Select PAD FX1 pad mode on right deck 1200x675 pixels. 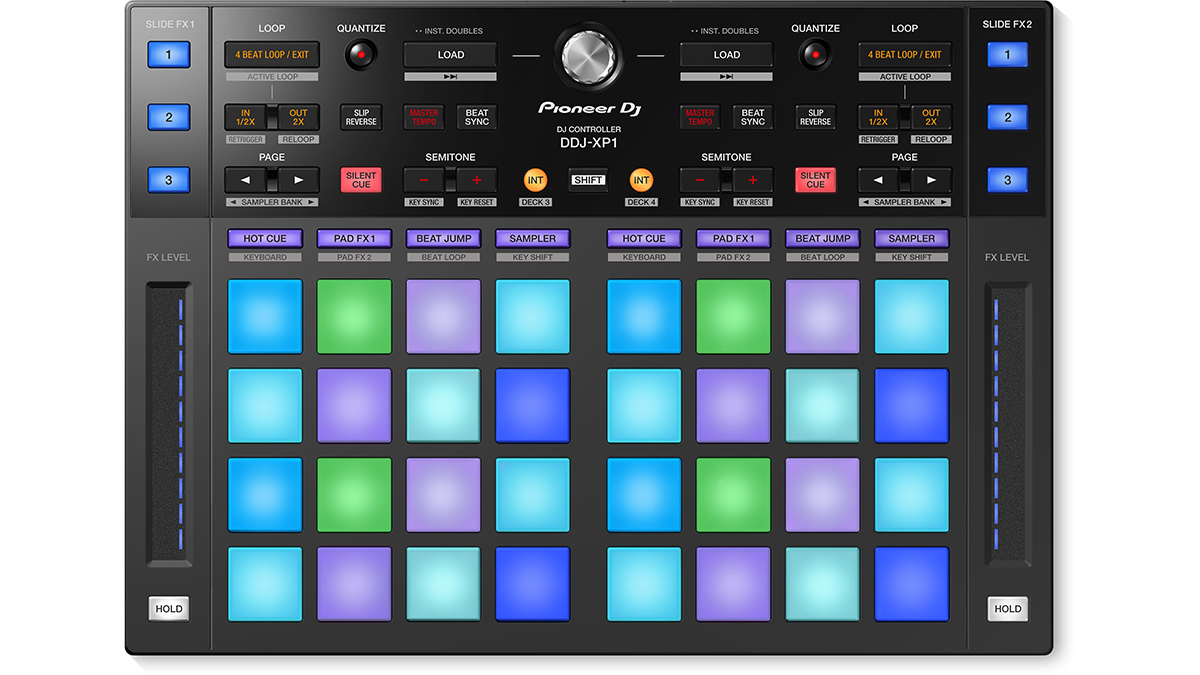733,239
